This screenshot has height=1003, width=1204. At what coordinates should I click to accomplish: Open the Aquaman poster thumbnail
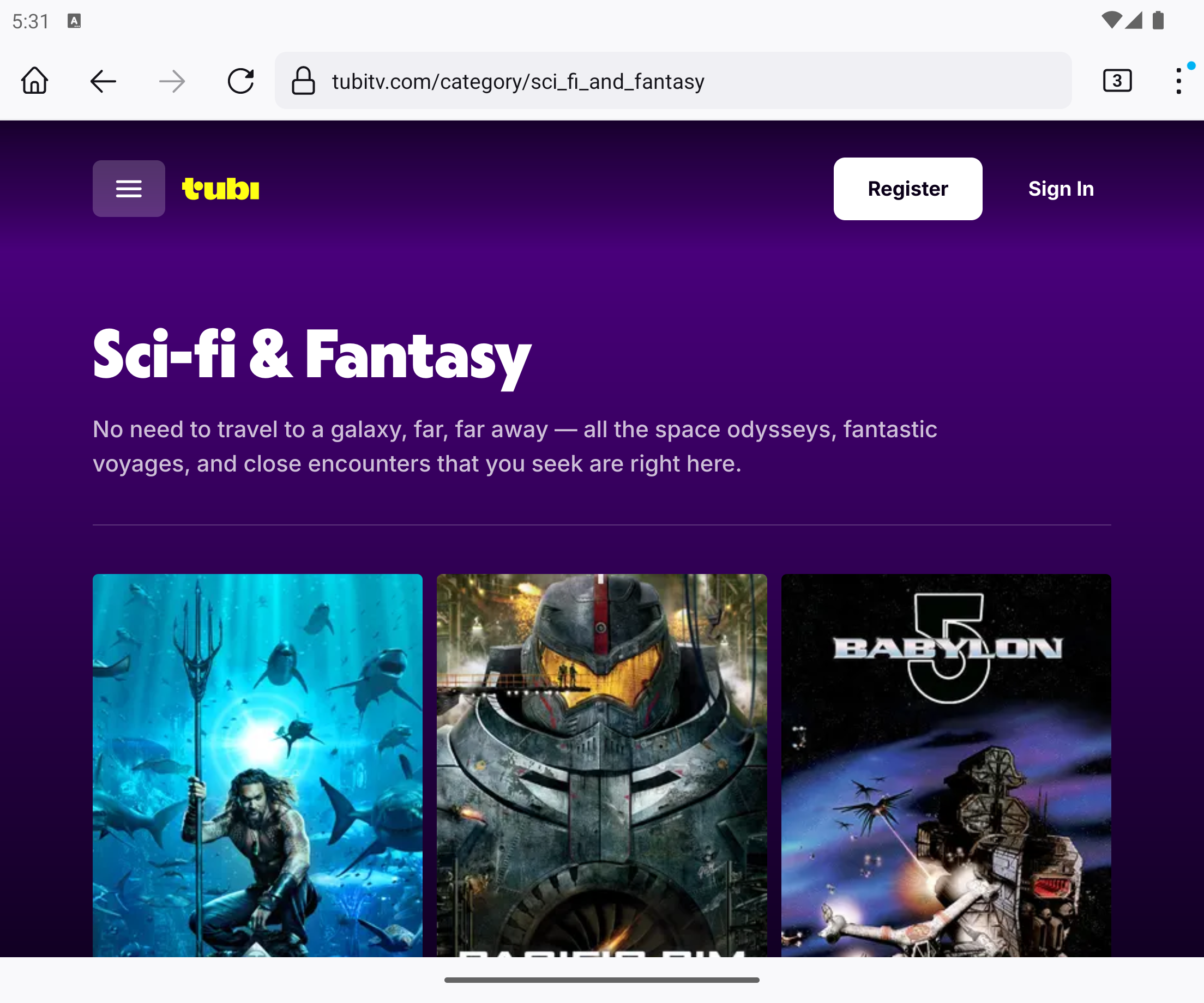pos(257,765)
